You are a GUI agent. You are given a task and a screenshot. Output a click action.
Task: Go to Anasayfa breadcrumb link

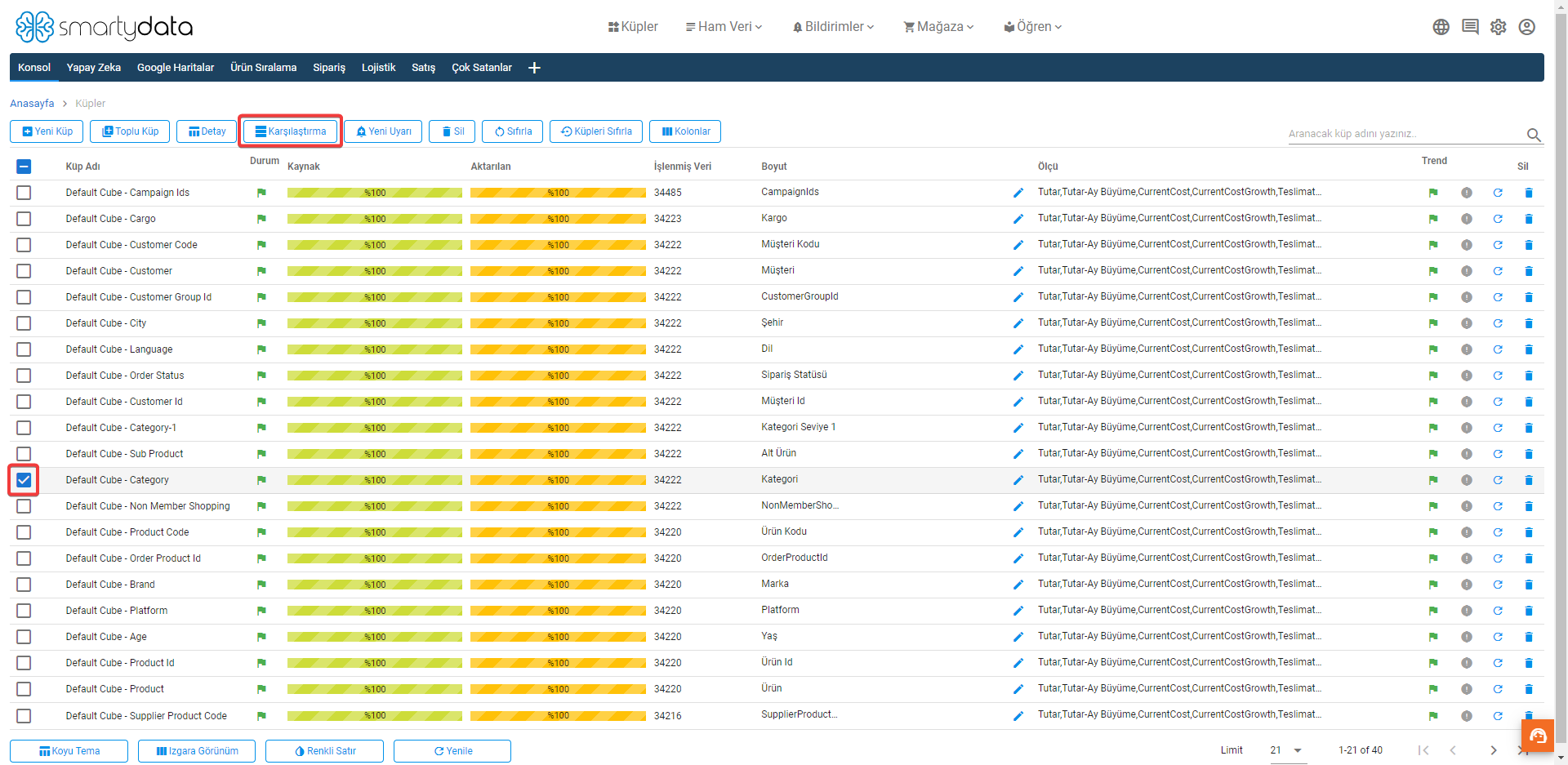(x=32, y=104)
